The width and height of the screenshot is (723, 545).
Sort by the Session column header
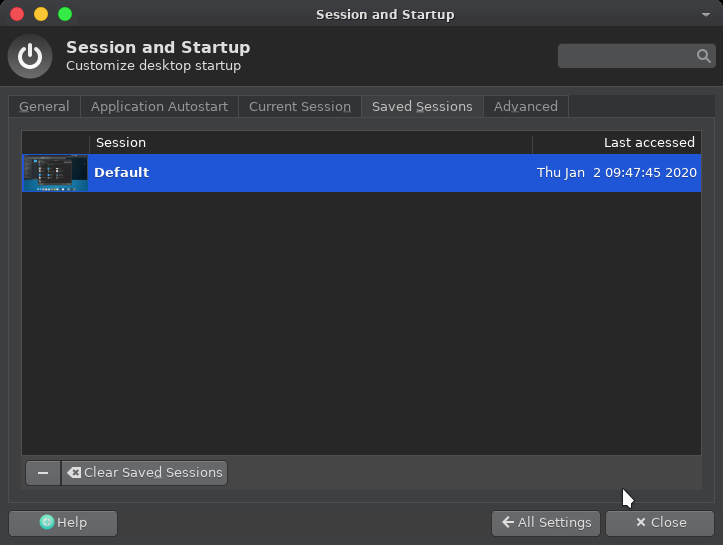pyautogui.click(x=310, y=143)
